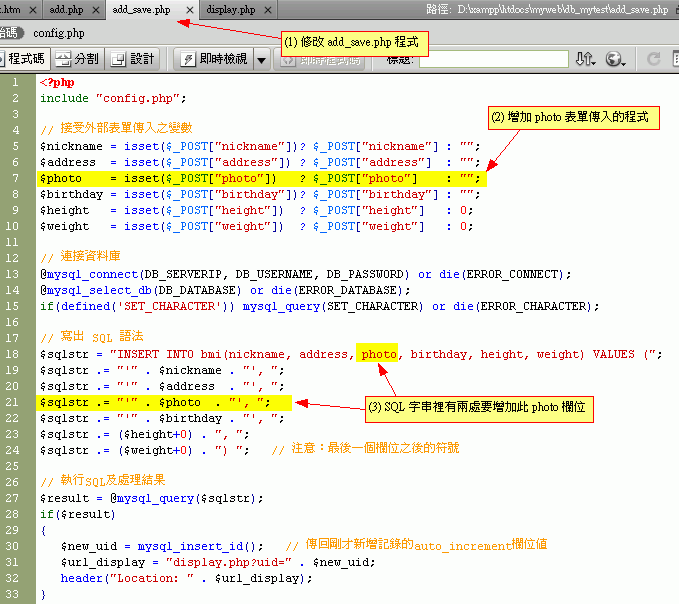Close the add_save.php document tab
679x604 pixels.
coord(190,10)
